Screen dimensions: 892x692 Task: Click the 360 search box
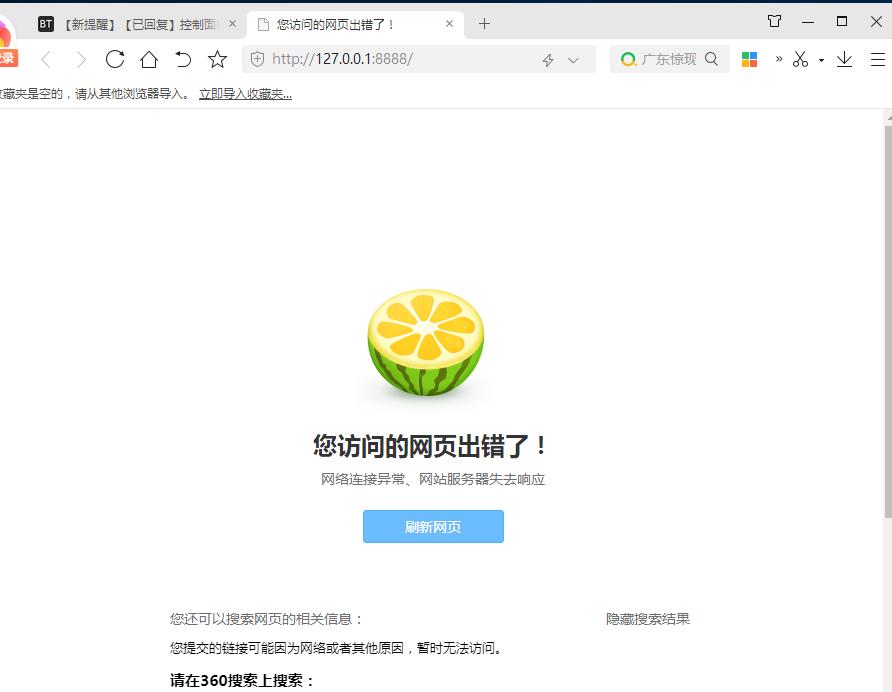(x=669, y=59)
